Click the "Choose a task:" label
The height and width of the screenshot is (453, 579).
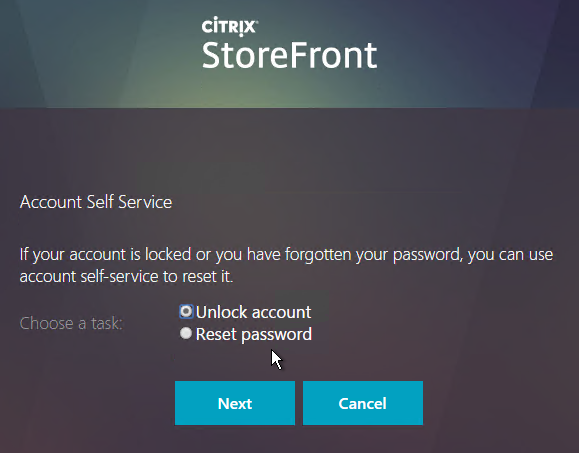(x=71, y=323)
